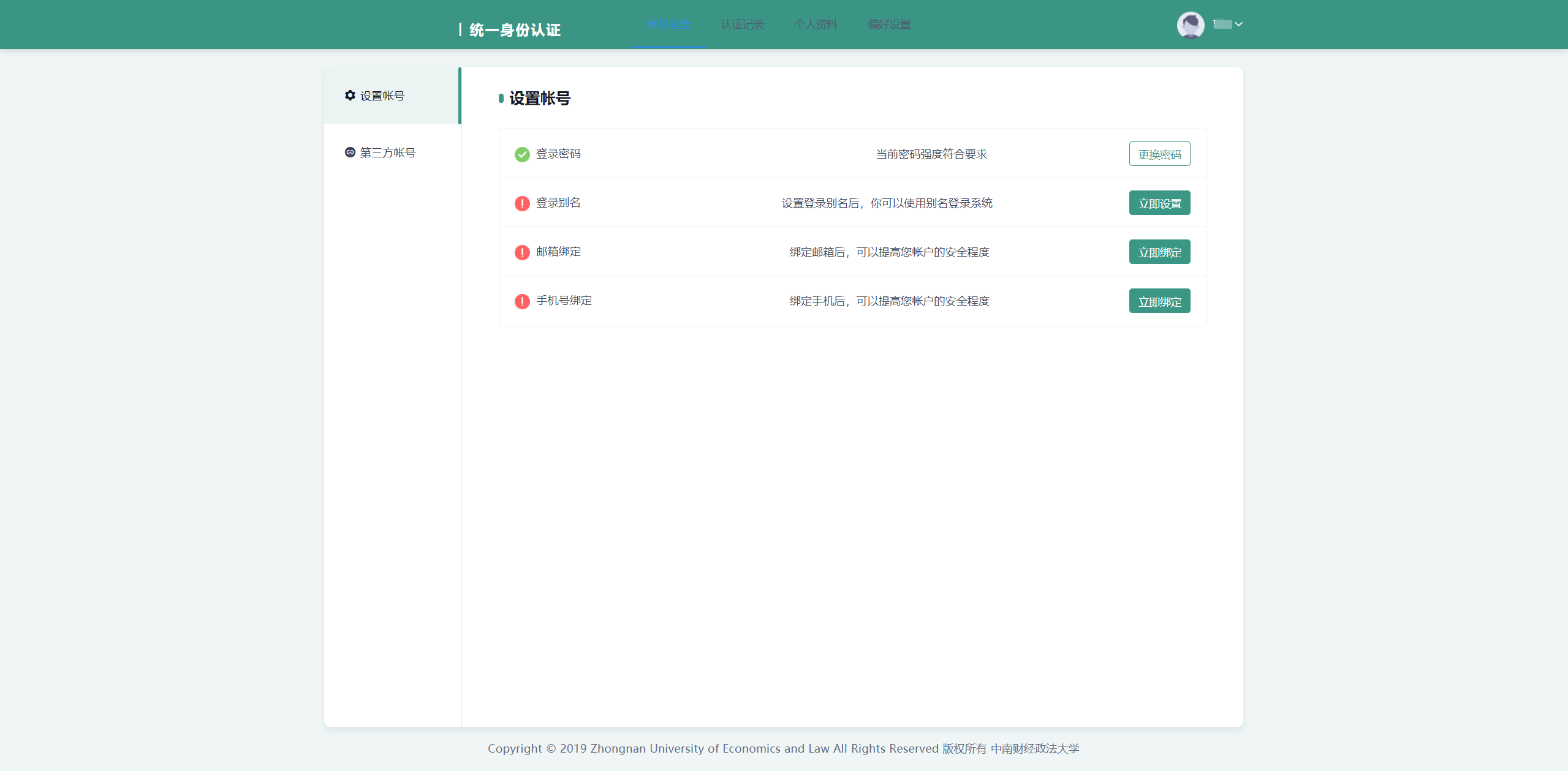This screenshot has height=771, width=1568.
Task: Click the link icon beside 第三方帐号
Action: tap(350, 152)
